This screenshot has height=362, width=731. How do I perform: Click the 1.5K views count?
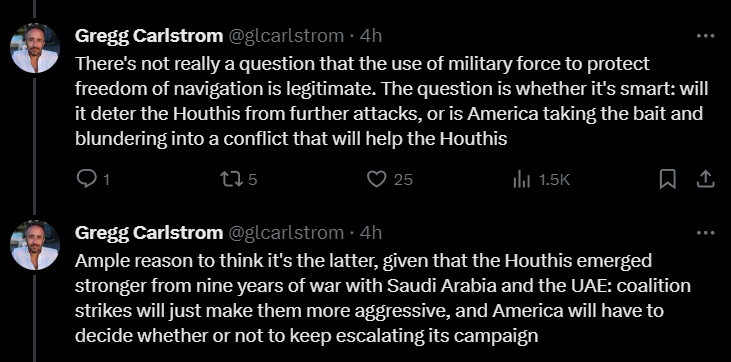pyautogui.click(x=554, y=180)
